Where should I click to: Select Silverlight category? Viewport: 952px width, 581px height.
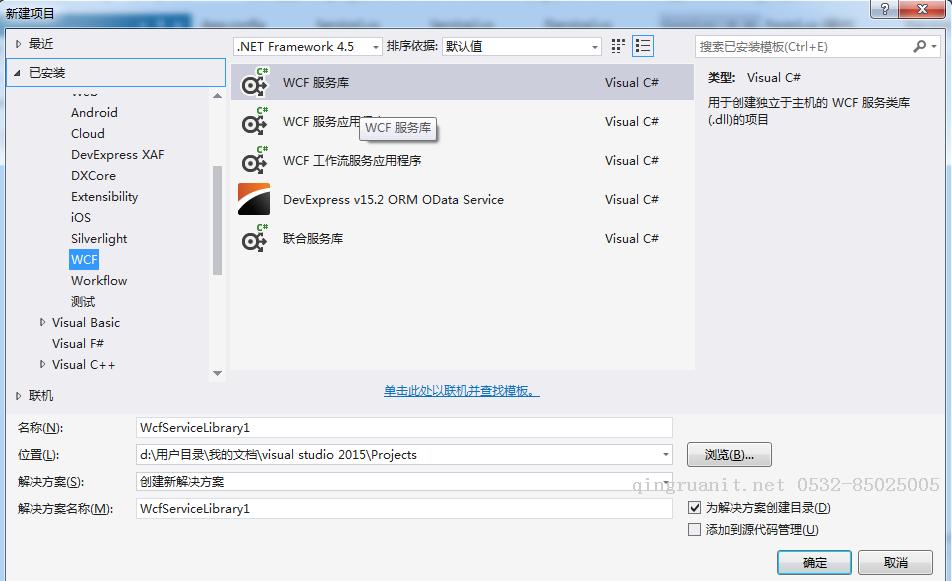click(99, 239)
